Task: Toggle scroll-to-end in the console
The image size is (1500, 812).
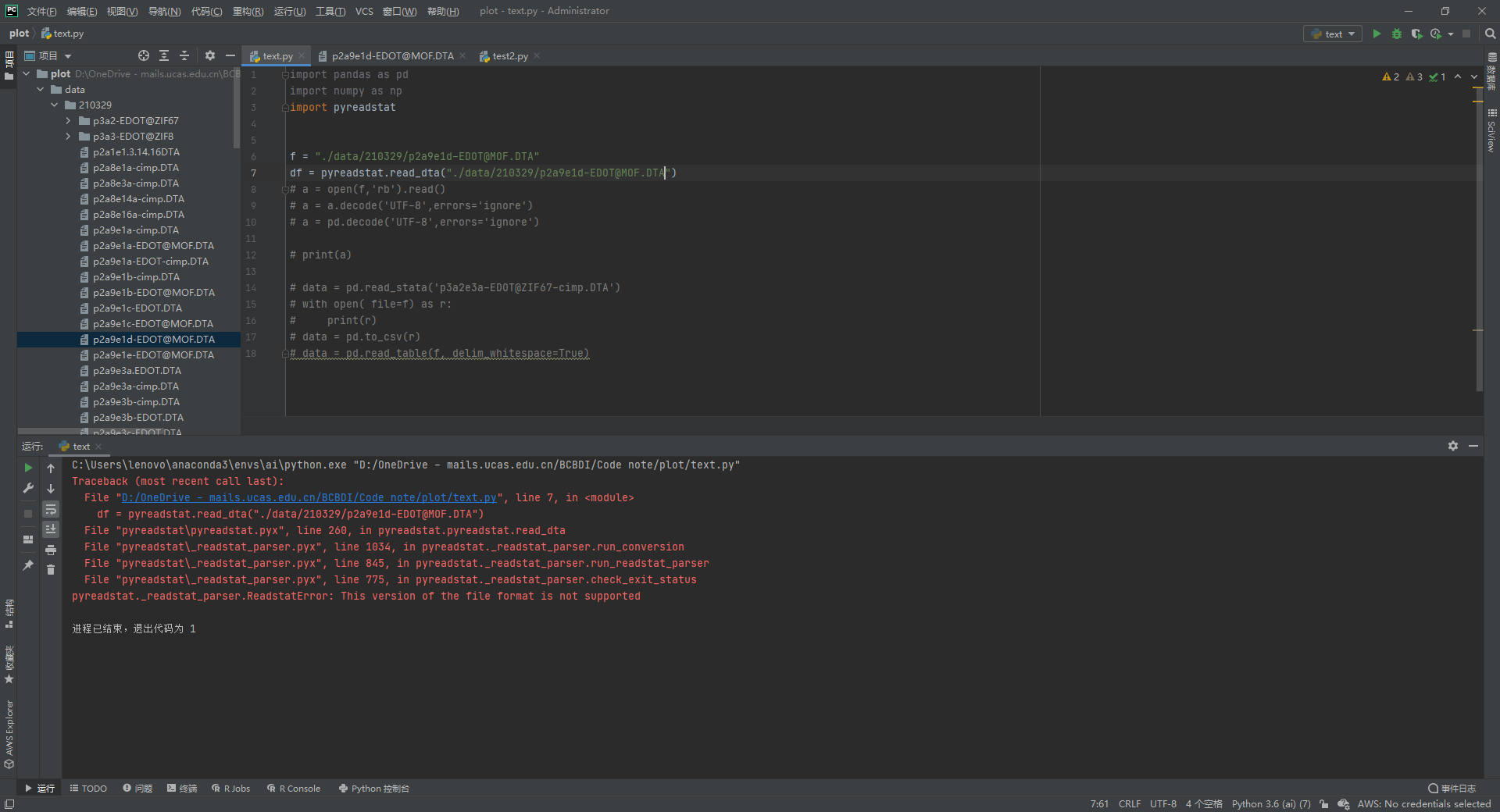Action: click(x=51, y=529)
